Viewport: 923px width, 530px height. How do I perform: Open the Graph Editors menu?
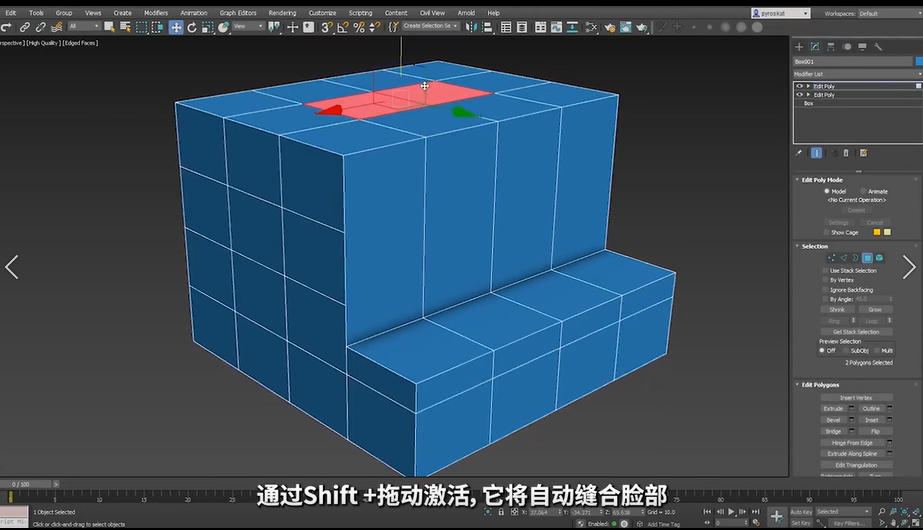tap(238, 13)
